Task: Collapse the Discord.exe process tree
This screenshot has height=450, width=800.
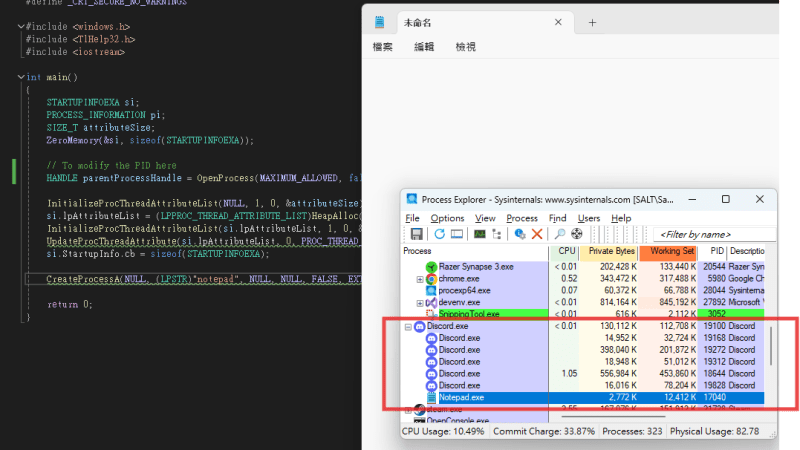Action: coord(408,327)
